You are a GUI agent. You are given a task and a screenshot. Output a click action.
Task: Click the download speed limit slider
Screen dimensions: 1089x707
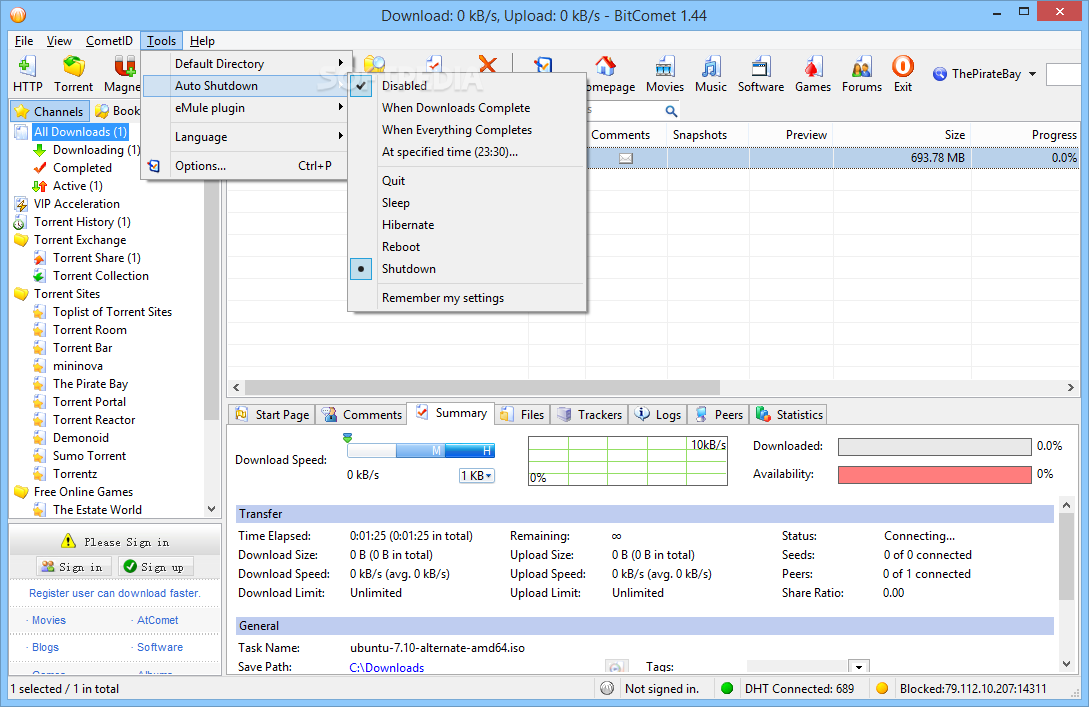pos(421,451)
